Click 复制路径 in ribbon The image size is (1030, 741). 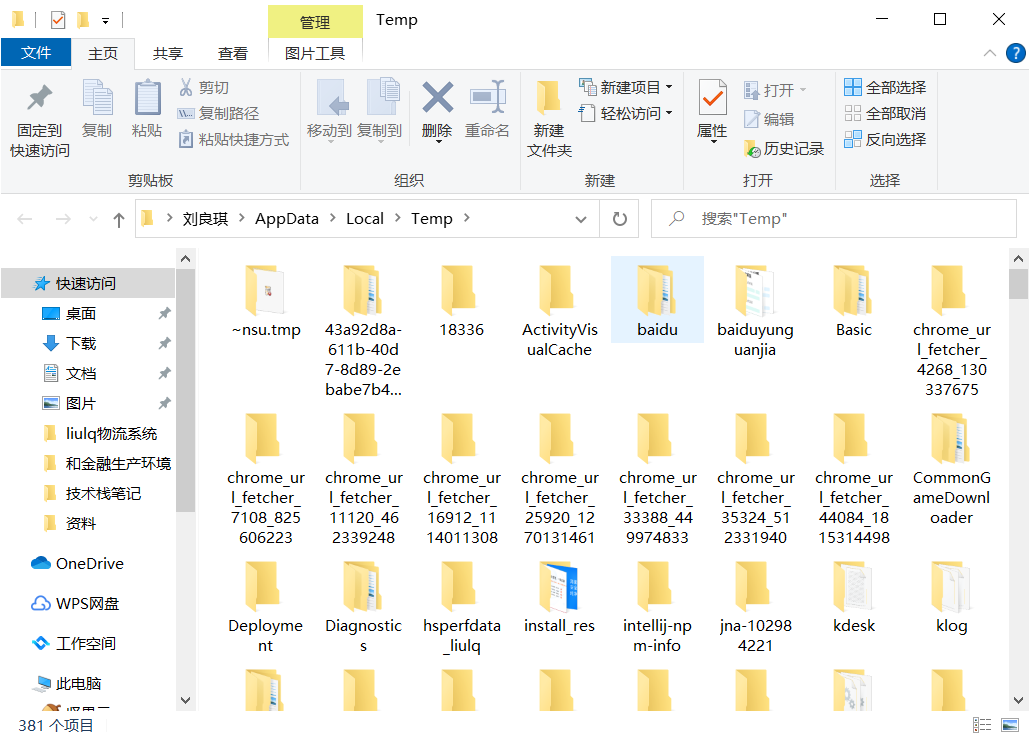pos(219,114)
